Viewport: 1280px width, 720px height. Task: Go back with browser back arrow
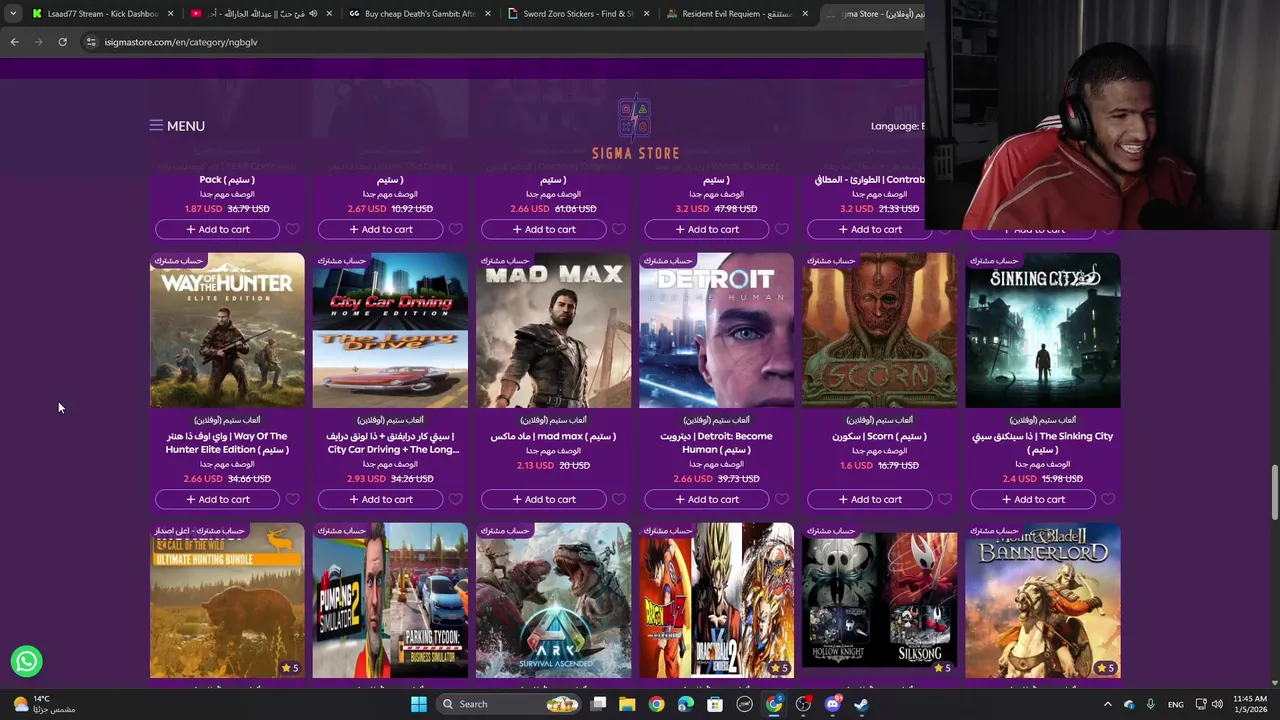[x=14, y=42]
